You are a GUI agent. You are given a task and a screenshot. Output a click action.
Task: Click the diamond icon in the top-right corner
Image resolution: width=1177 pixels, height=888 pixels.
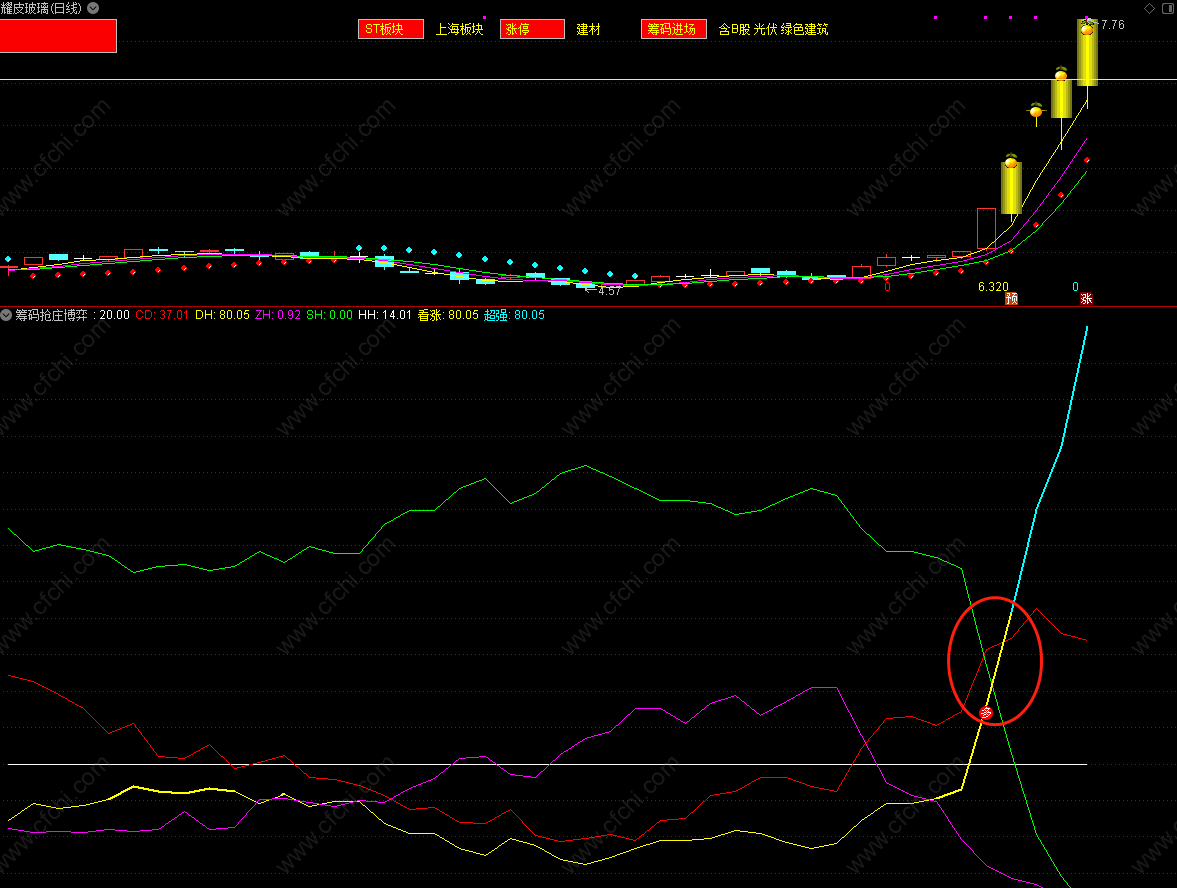[x=1149, y=8]
